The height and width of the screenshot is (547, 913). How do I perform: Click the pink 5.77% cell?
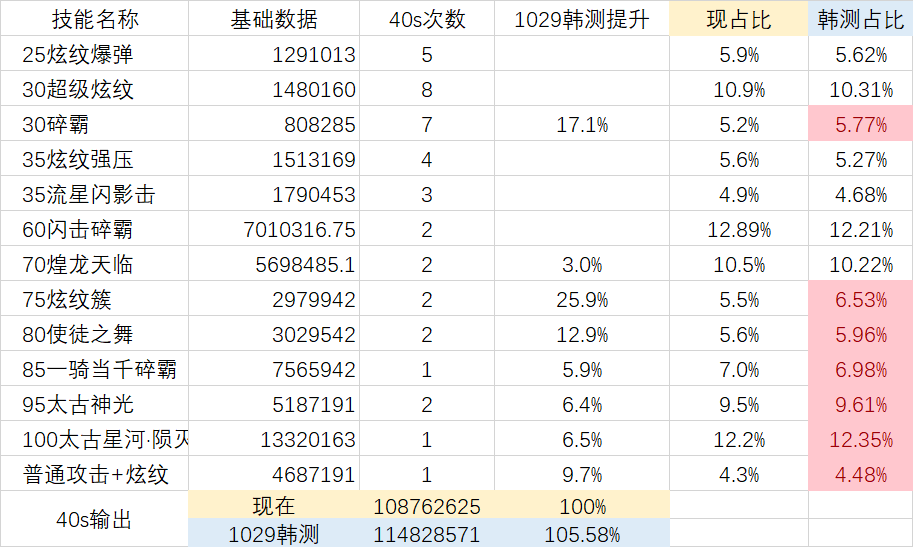point(860,125)
